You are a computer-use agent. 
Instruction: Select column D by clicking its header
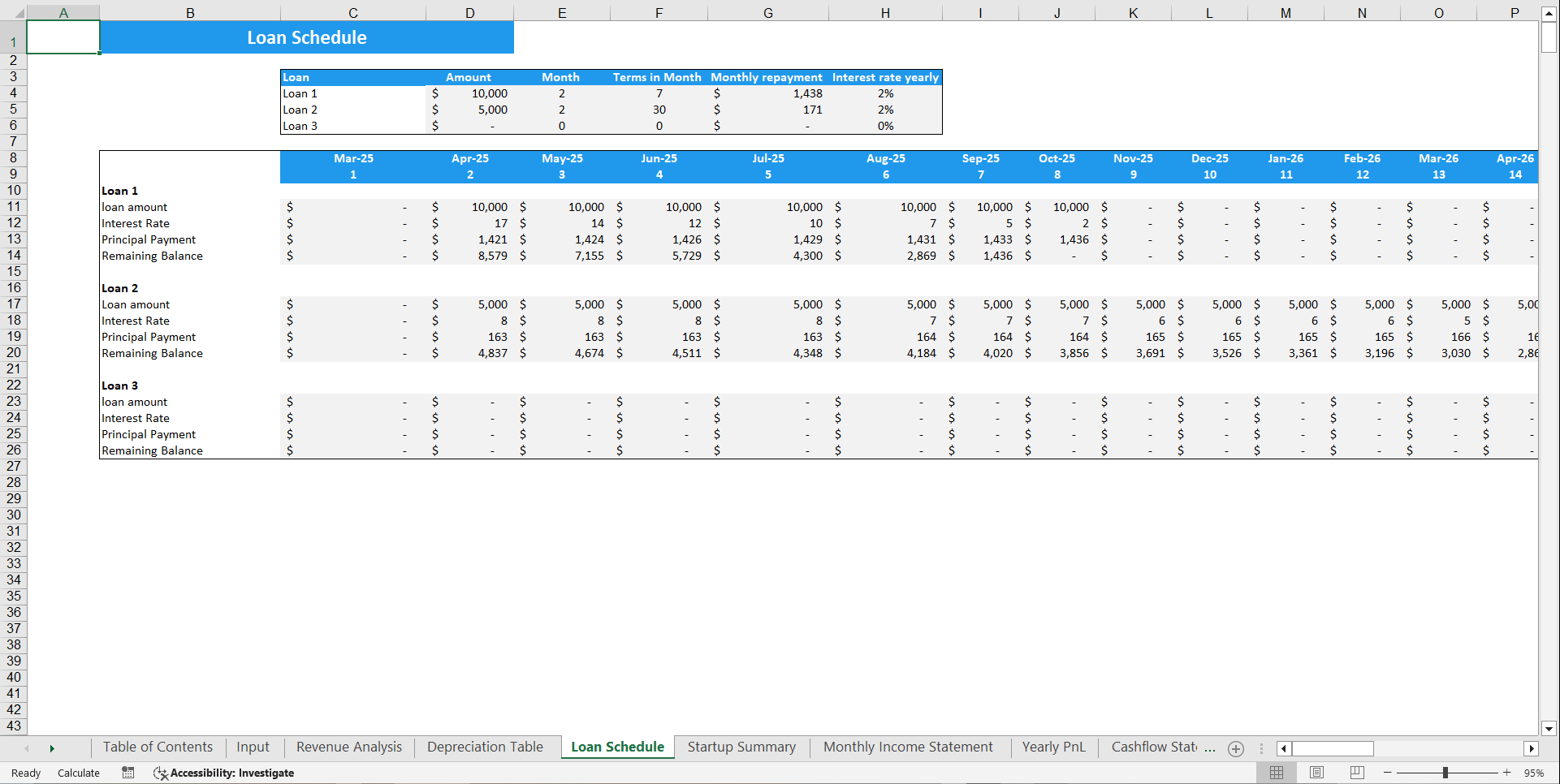(x=469, y=12)
